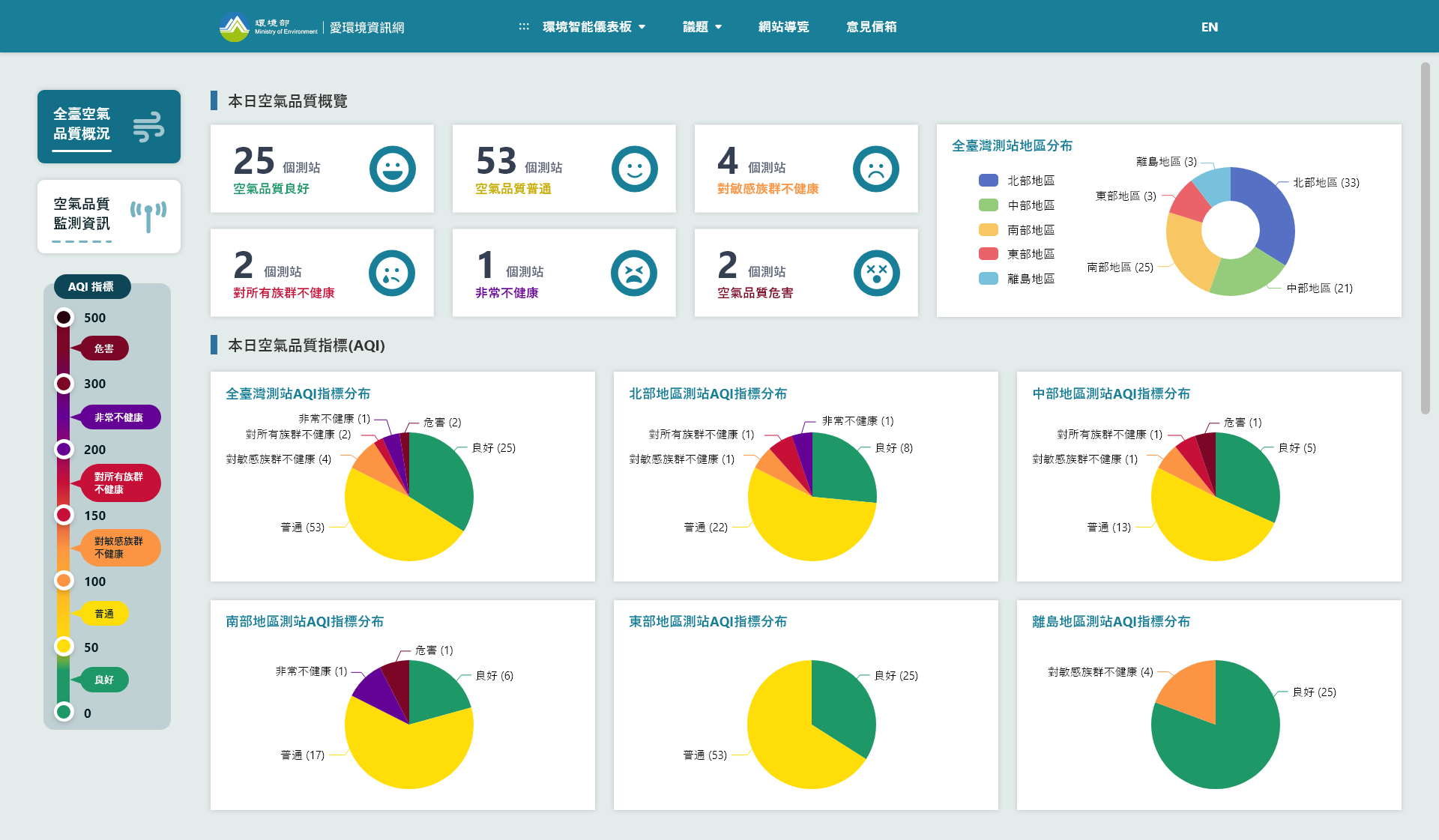The image size is (1439, 840).
Task: Toggle 離島地區 legend entry visibility
Action: pyautogui.click(x=1017, y=279)
